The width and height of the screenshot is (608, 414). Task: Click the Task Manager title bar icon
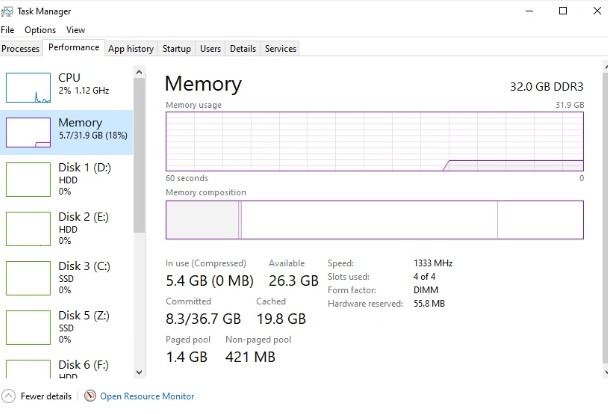click(x=7, y=11)
